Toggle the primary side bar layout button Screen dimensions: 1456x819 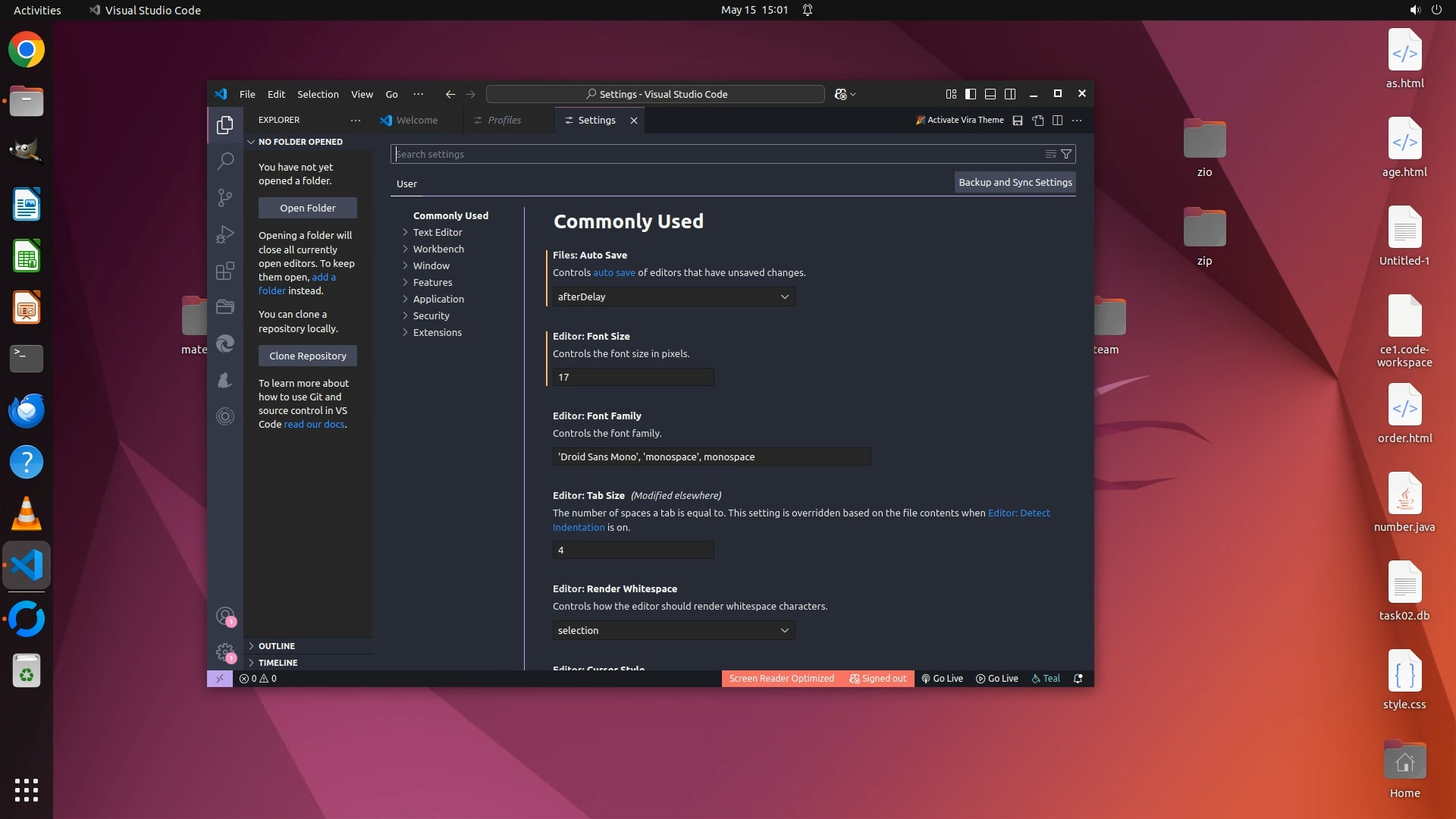[971, 94]
